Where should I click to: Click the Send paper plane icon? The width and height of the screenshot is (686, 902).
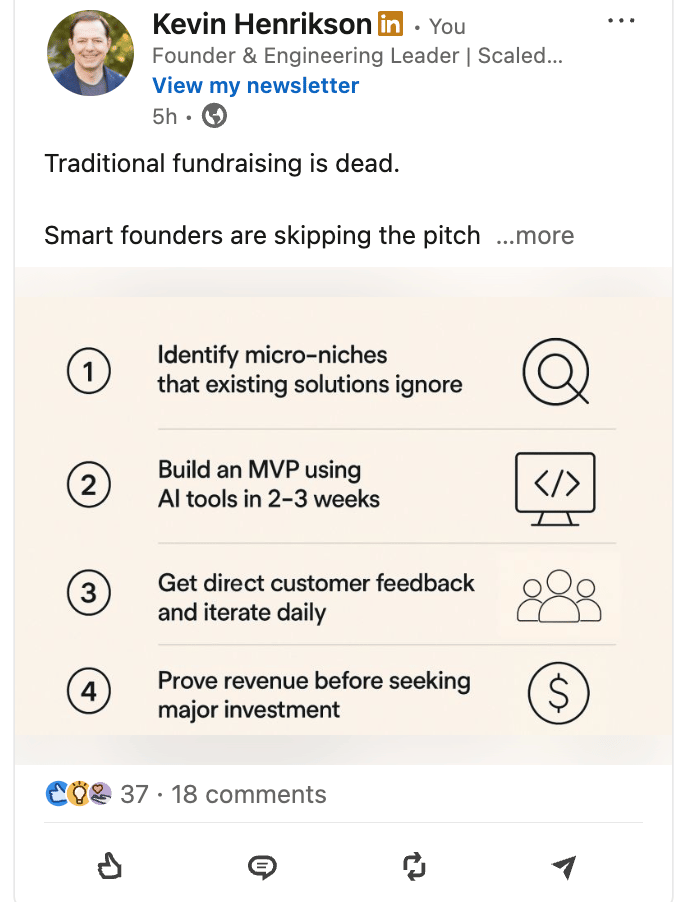coord(564,867)
